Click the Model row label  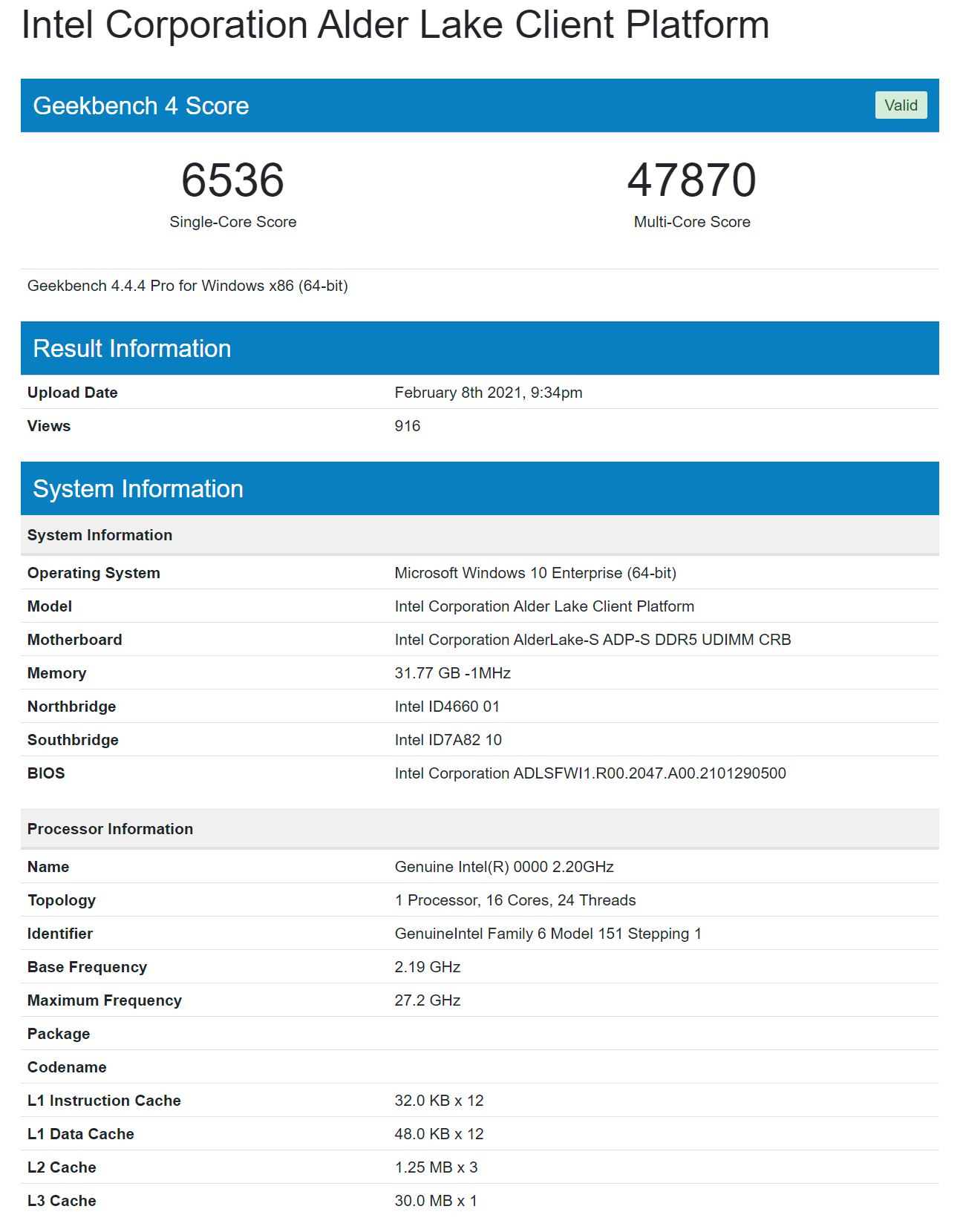pos(50,606)
